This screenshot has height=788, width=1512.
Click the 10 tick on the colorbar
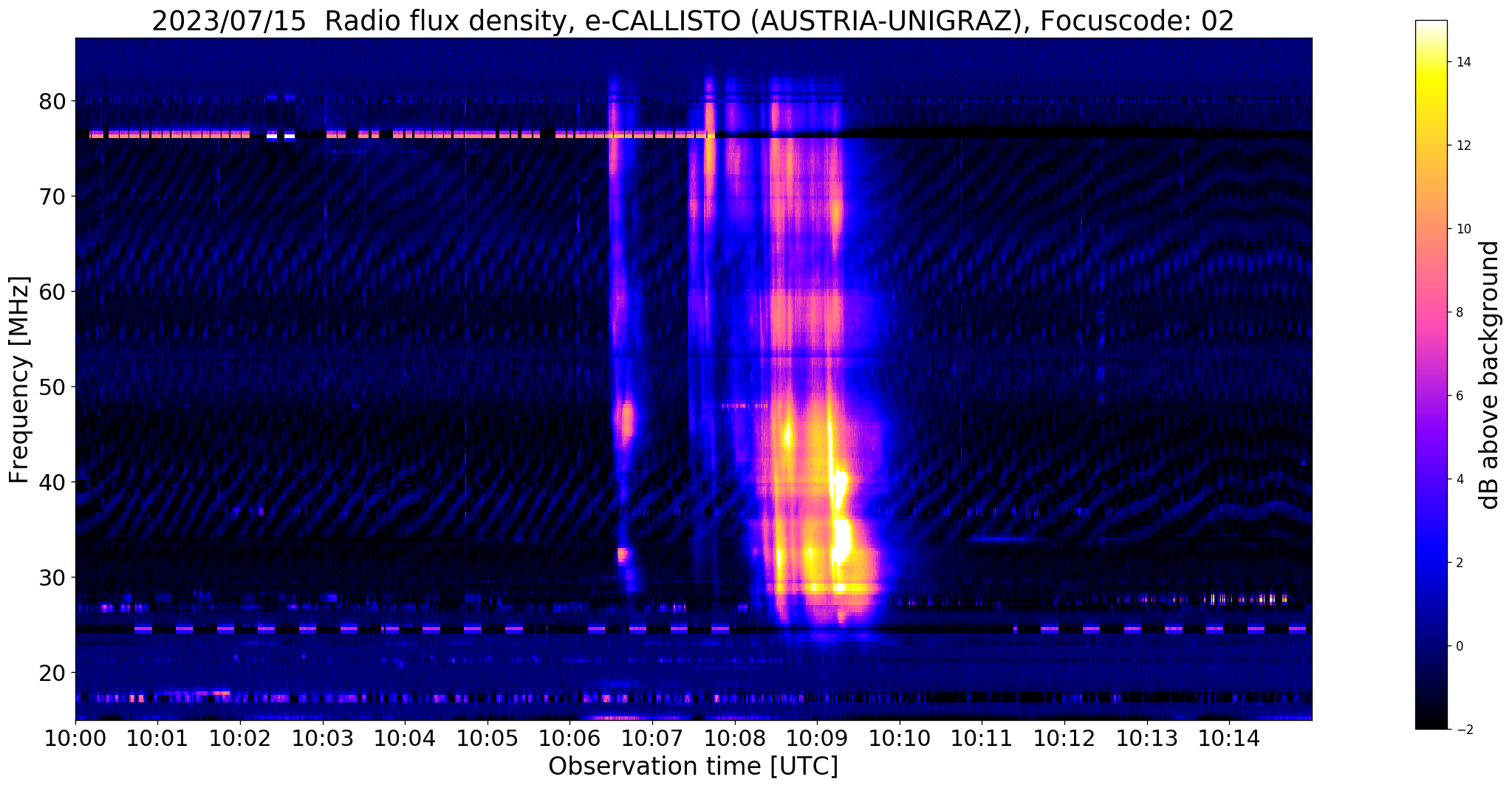pos(1463,230)
